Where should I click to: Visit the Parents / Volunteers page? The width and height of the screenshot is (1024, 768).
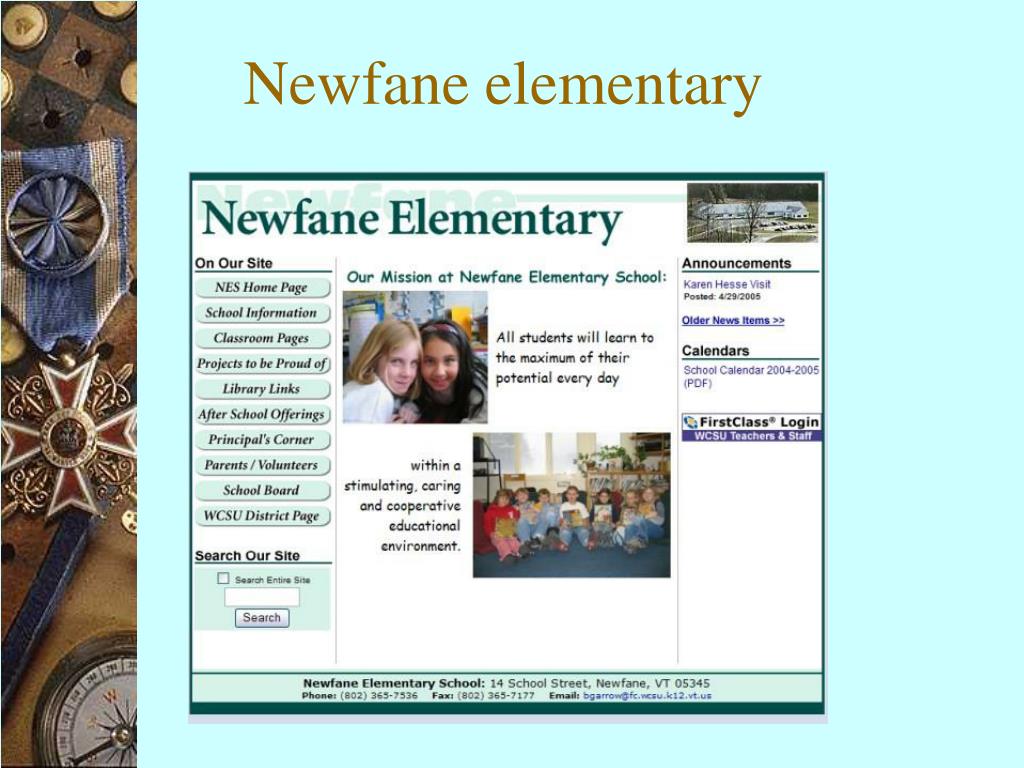tap(262, 465)
